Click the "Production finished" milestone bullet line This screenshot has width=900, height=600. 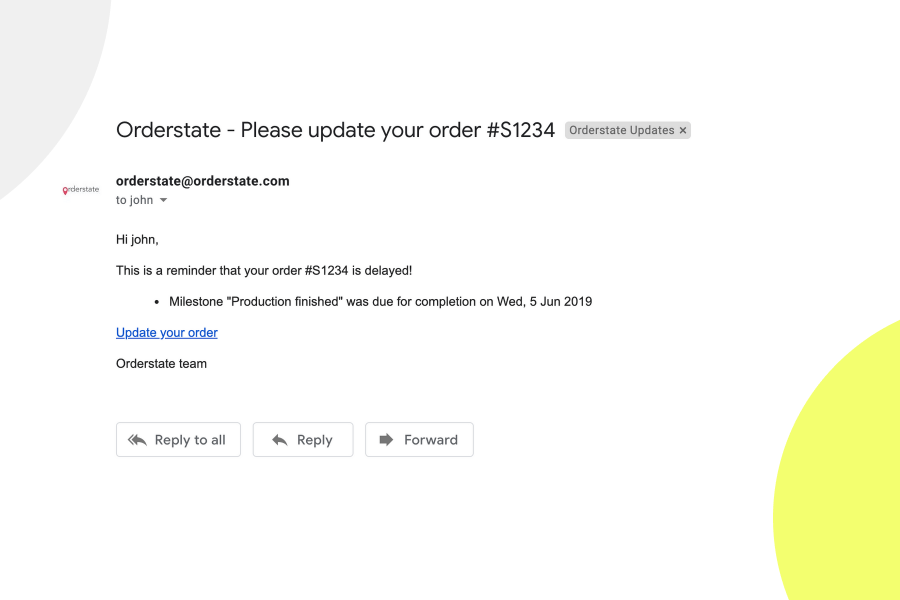[x=380, y=301]
